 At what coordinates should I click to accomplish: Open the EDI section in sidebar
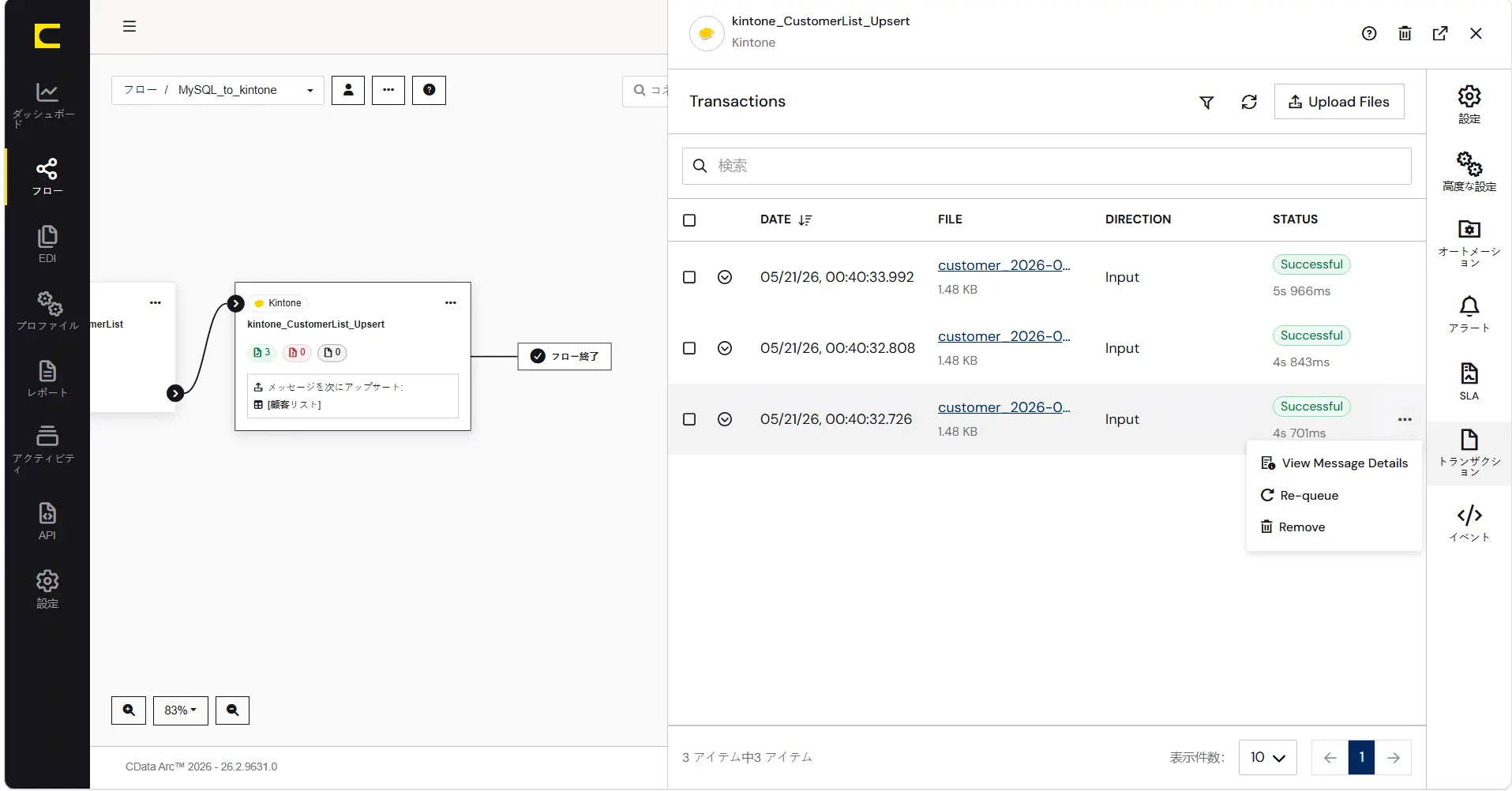[47, 245]
